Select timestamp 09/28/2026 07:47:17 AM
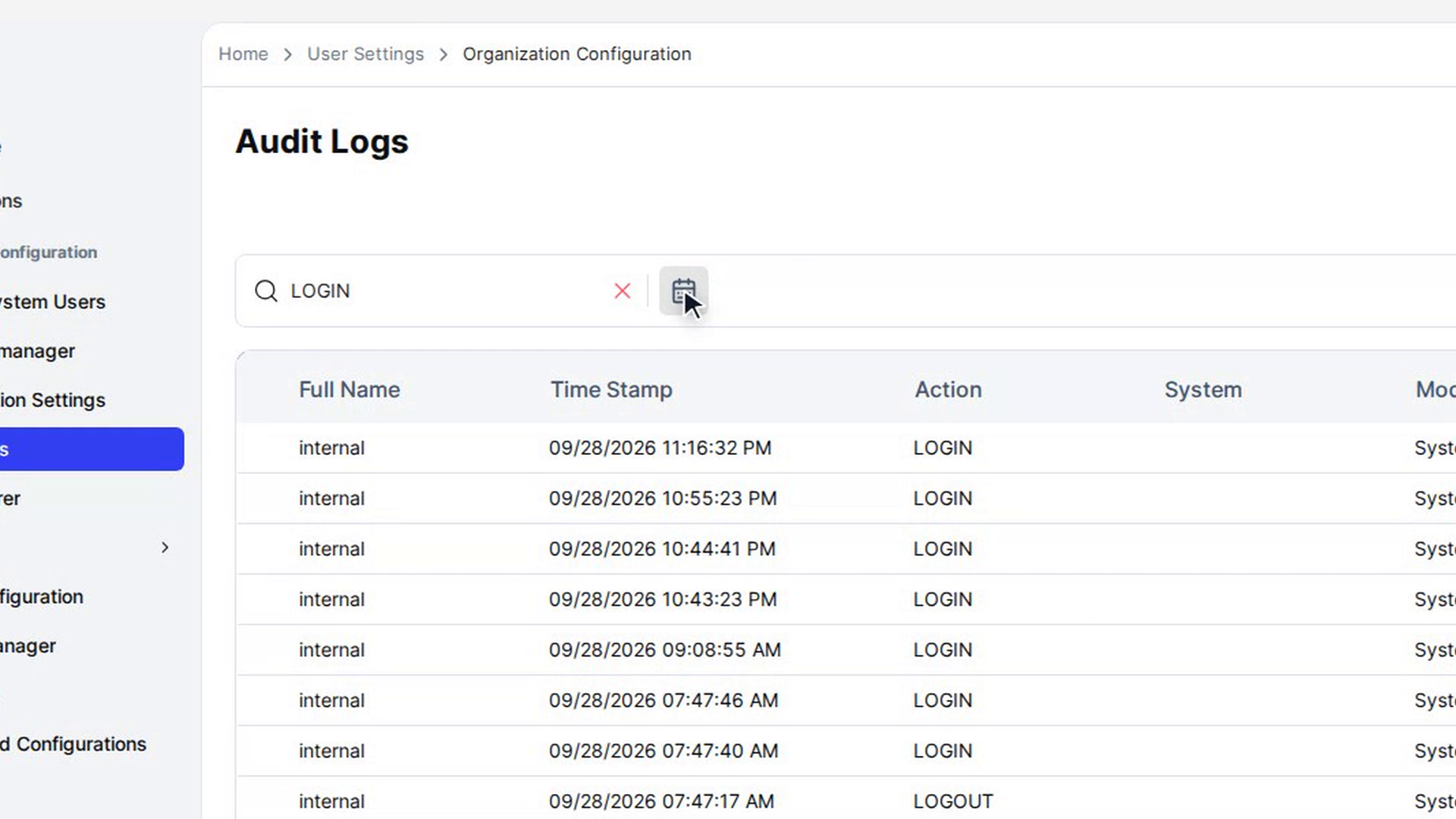 (662, 802)
